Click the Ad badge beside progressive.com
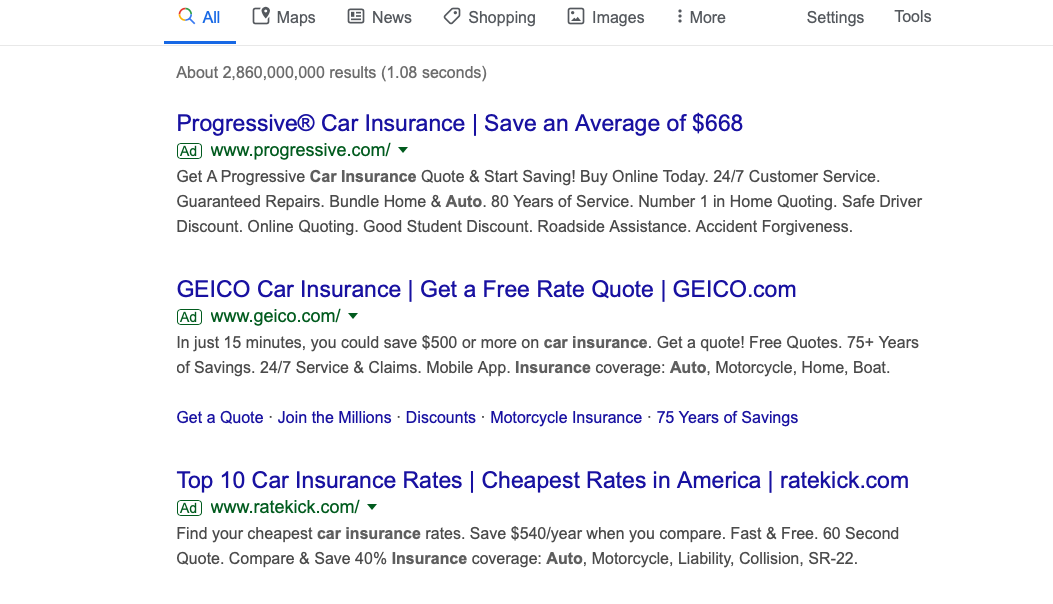The height and width of the screenshot is (604, 1053). click(189, 151)
